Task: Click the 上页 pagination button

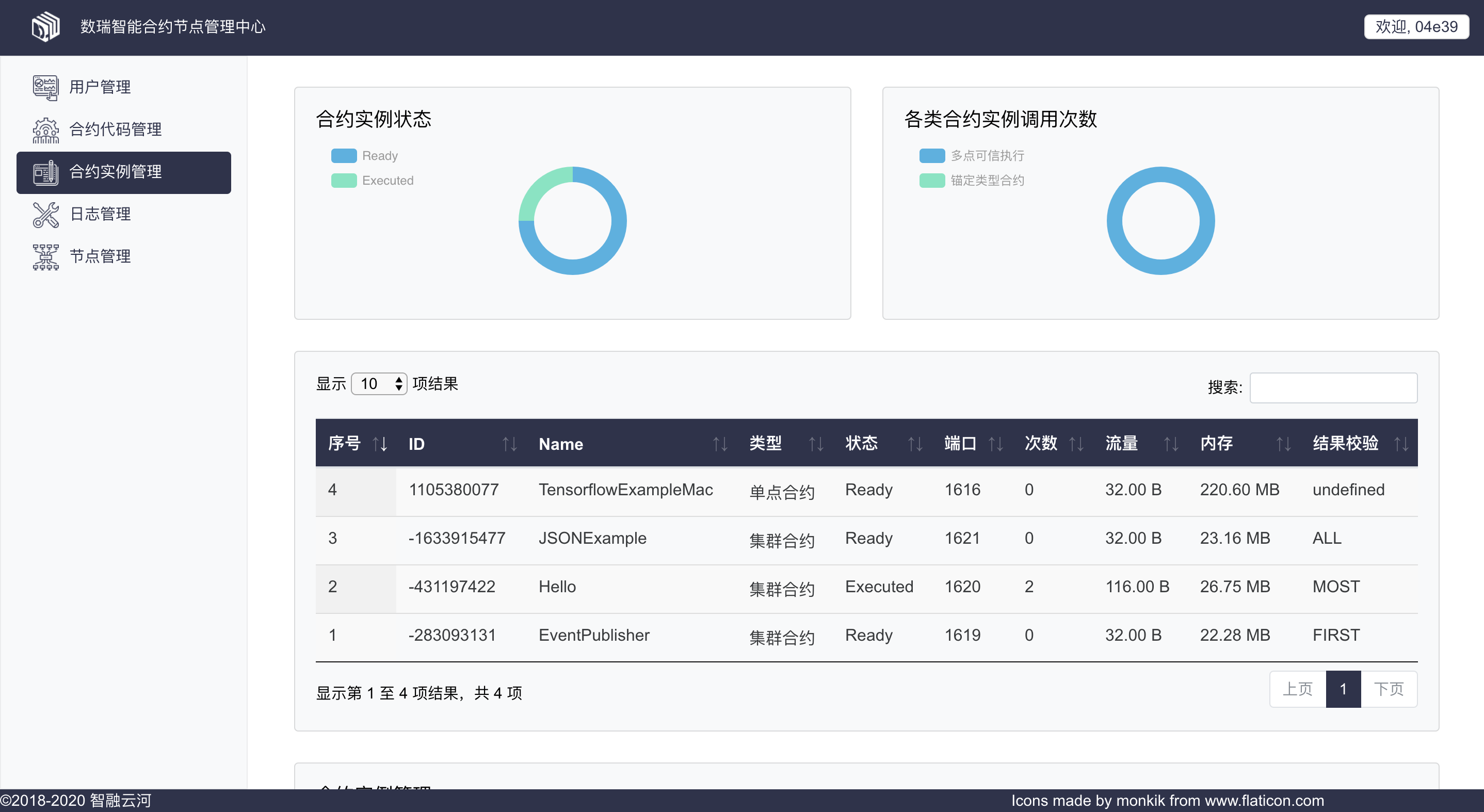Action: 1297,689
